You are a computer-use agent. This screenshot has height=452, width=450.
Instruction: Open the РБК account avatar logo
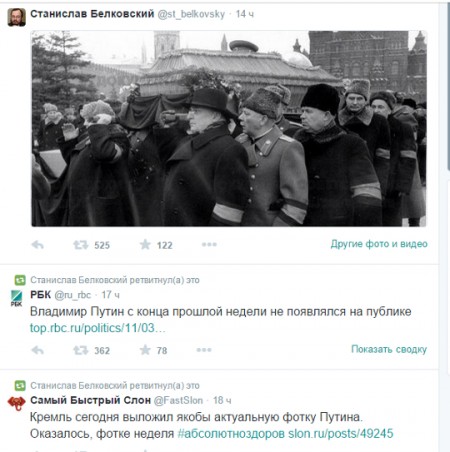[x=16, y=298]
